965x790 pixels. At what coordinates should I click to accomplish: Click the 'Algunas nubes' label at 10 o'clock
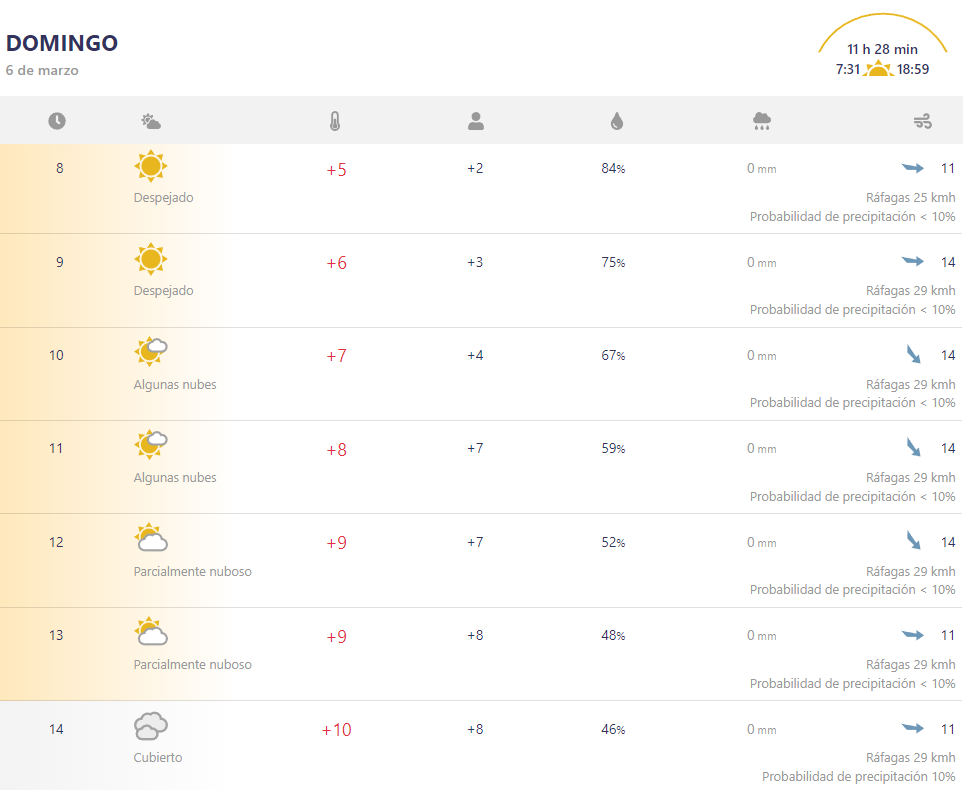point(175,384)
